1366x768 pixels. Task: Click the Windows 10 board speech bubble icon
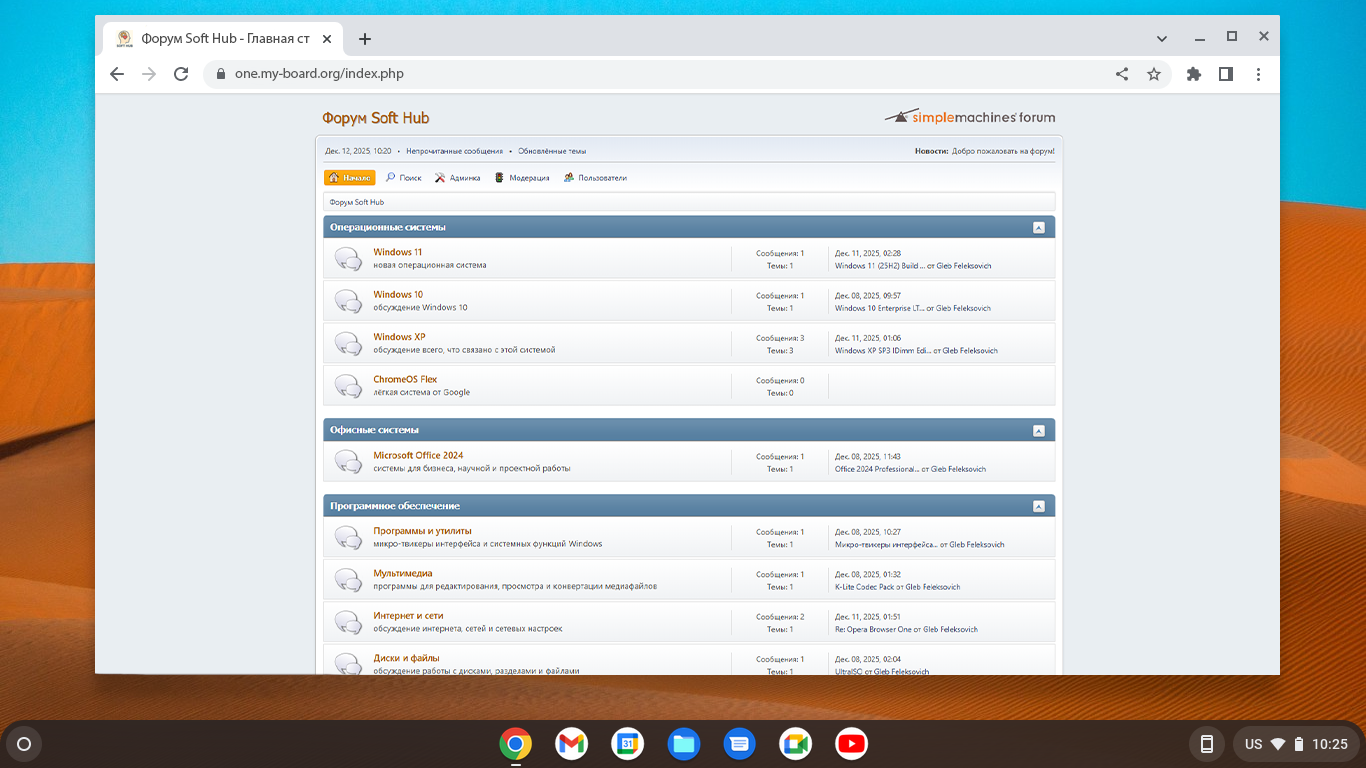pos(348,301)
